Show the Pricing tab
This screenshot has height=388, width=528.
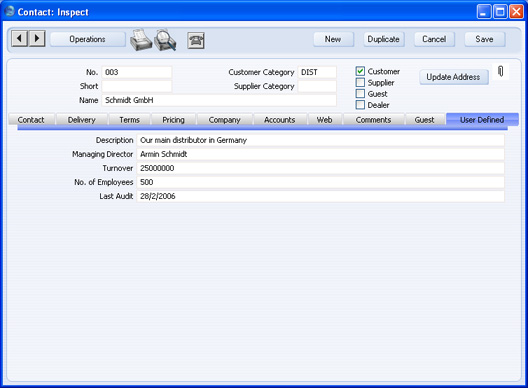tap(173, 120)
